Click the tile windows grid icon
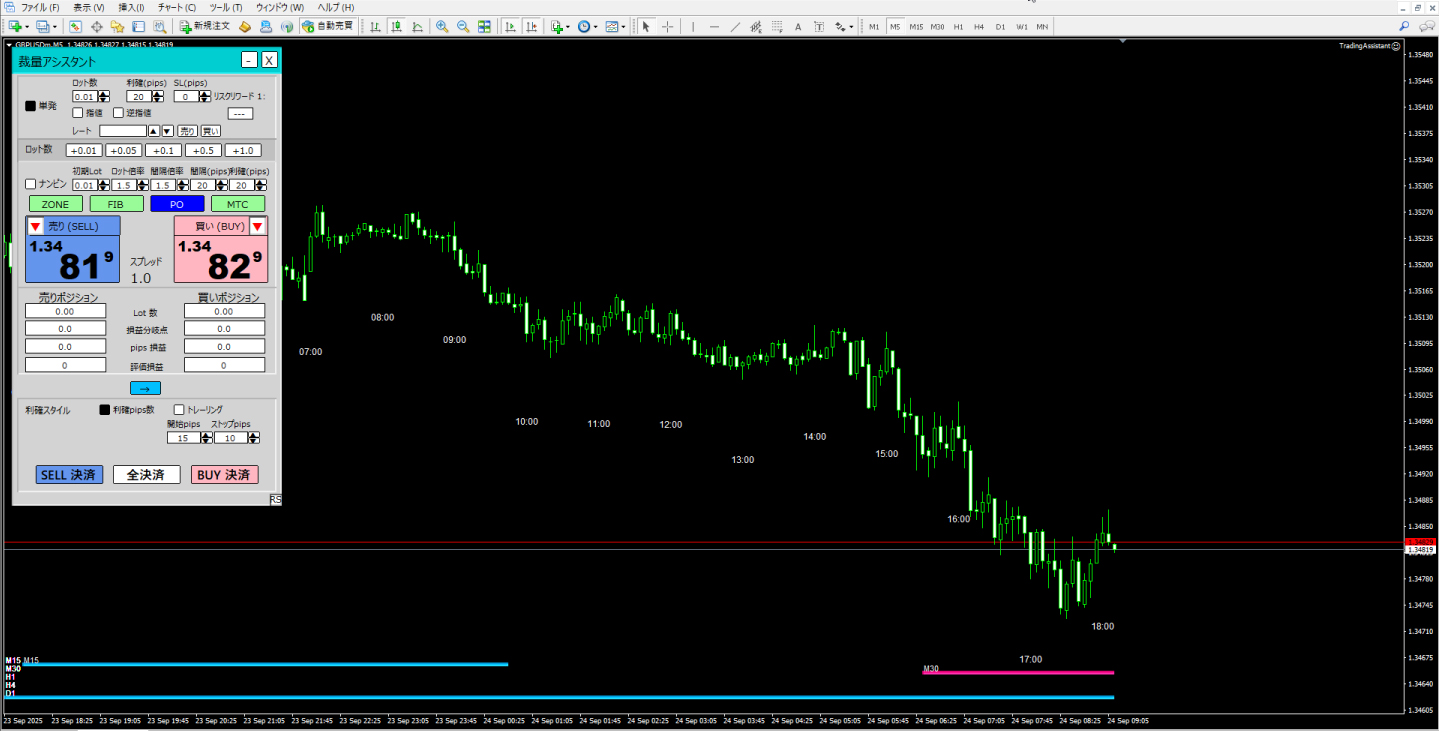 click(485, 26)
